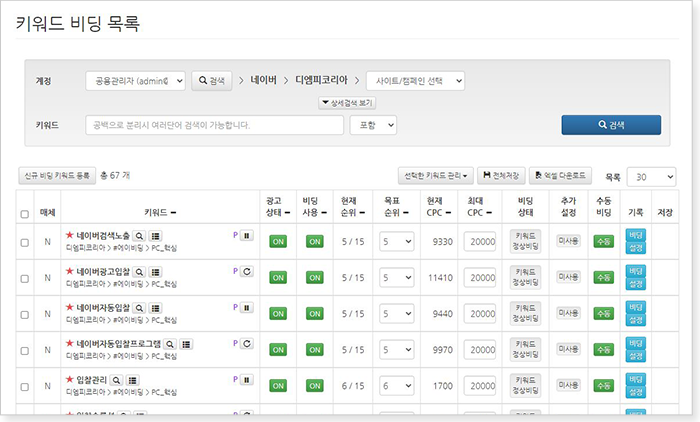Click the blue 검색 search button

point(610,125)
